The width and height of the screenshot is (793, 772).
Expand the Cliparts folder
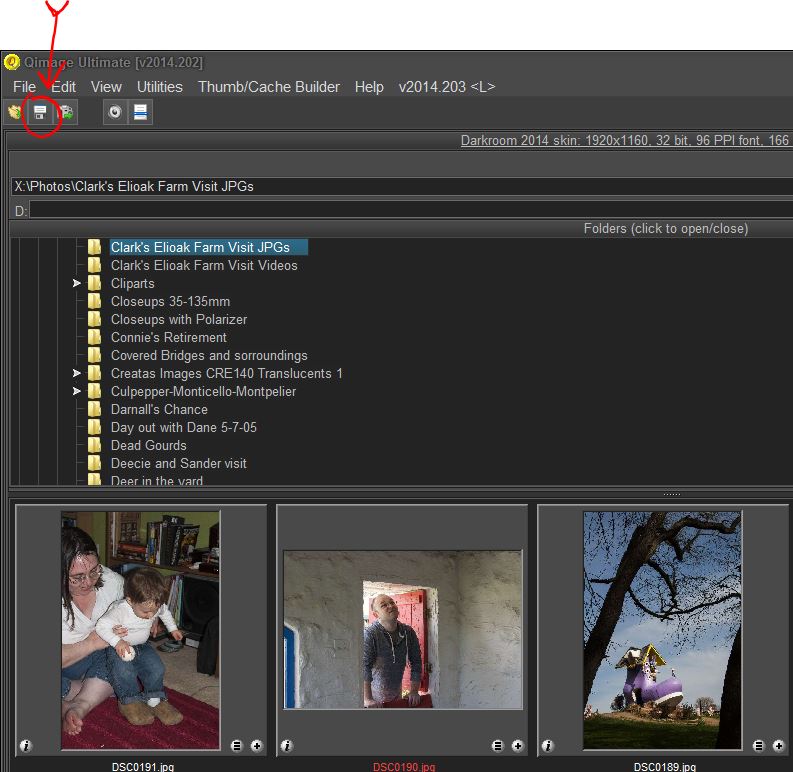(77, 284)
